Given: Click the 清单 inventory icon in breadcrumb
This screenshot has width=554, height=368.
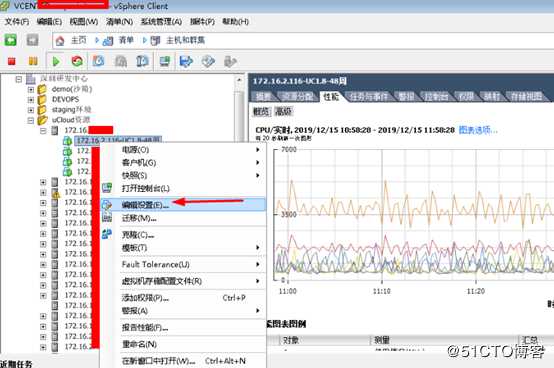Looking at the screenshot, I should click(x=108, y=41).
